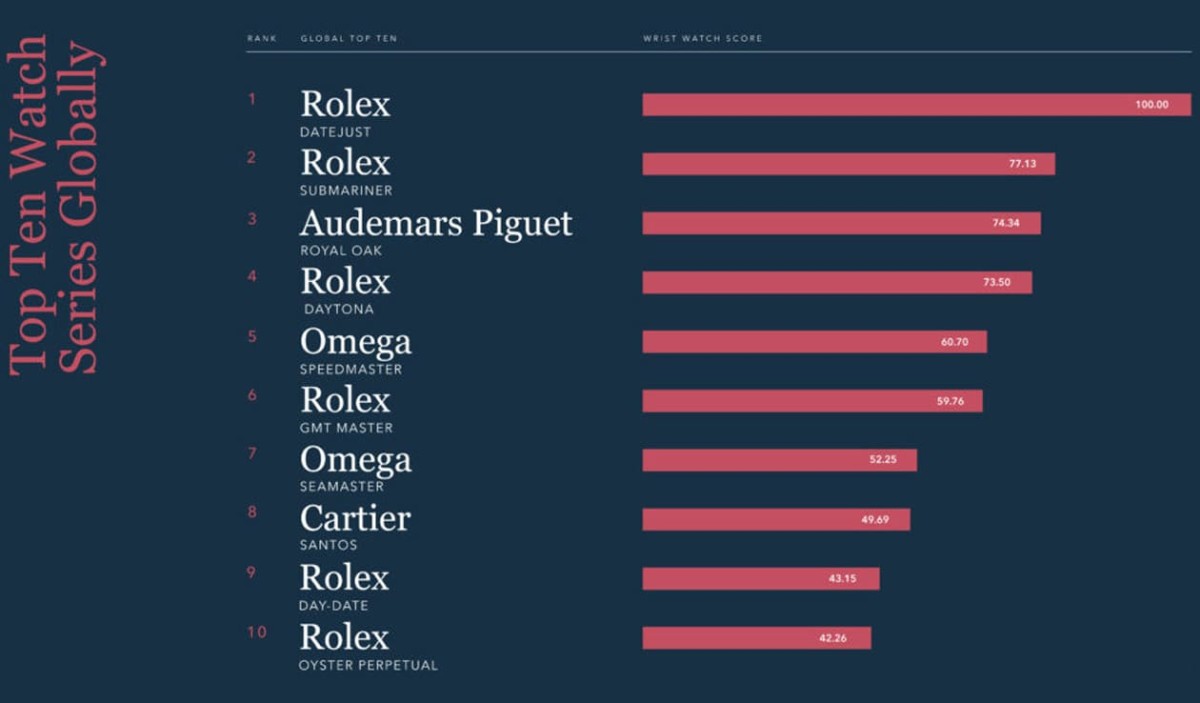The height and width of the screenshot is (703, 1200).
Task: Select the bar with score 77.13
Action: click(848, 164)
